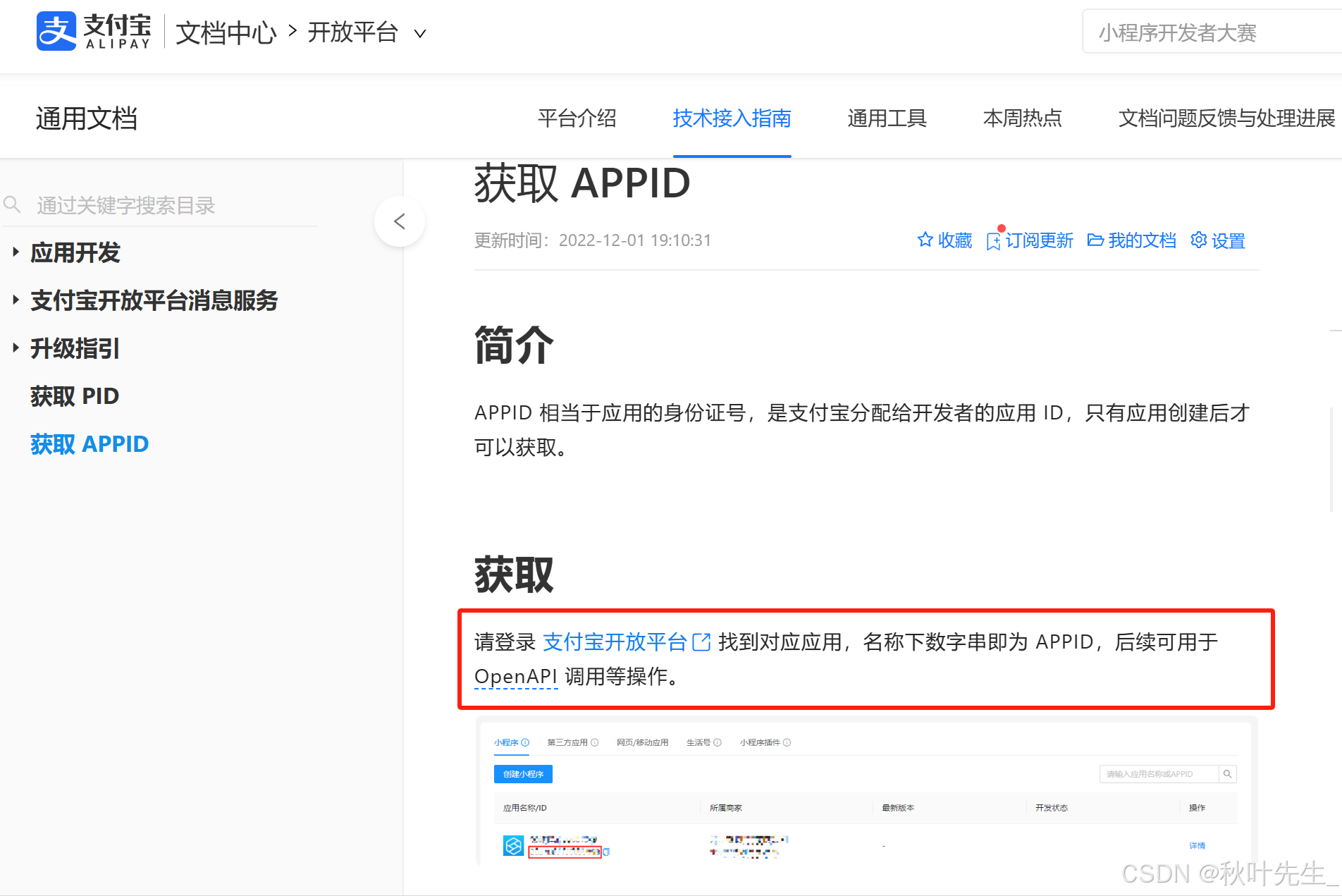
Task: Open the 升级指引 section
Action: [x=75, y=348]
